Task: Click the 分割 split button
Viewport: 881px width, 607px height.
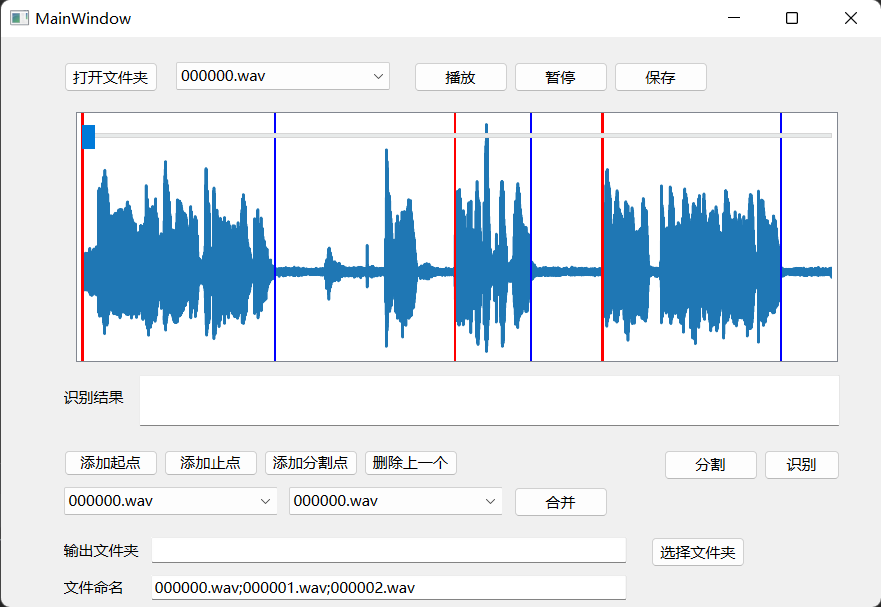Action: click(711, 465)
